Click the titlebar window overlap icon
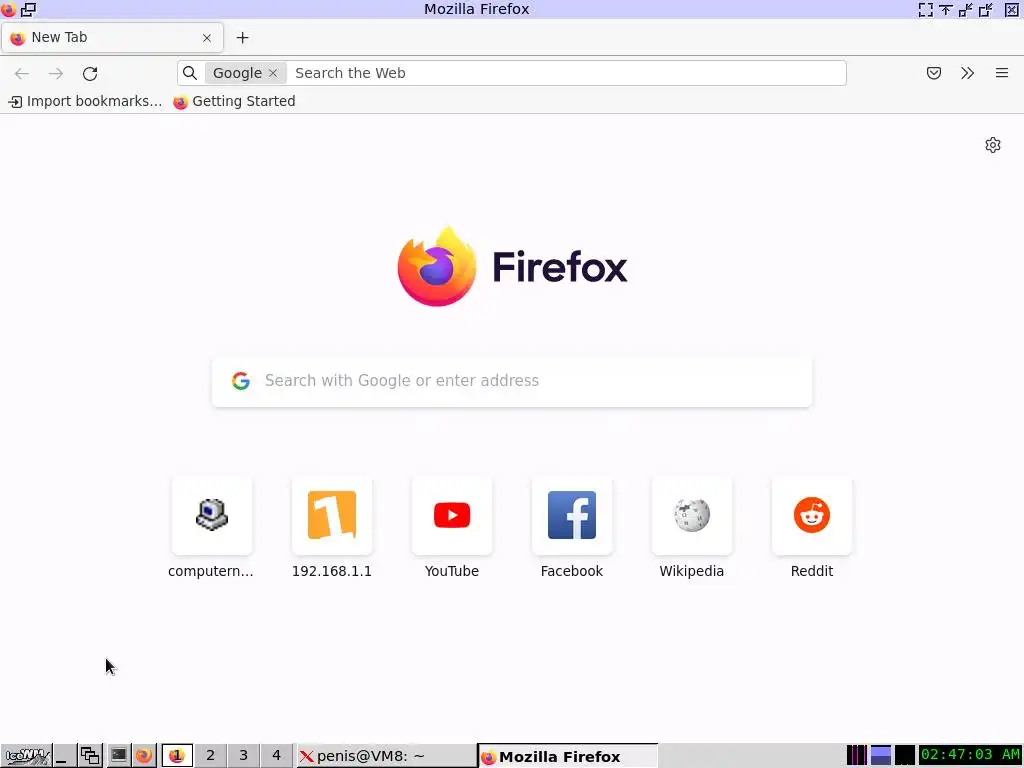This screenshot has height=768, width=1024. pos(29,9)
